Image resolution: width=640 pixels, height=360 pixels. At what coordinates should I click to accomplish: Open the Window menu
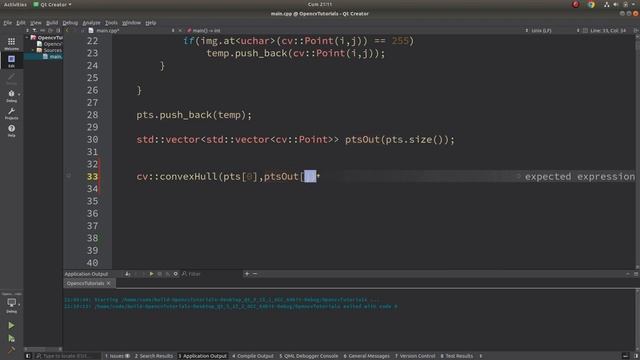[x=131, y=23]
